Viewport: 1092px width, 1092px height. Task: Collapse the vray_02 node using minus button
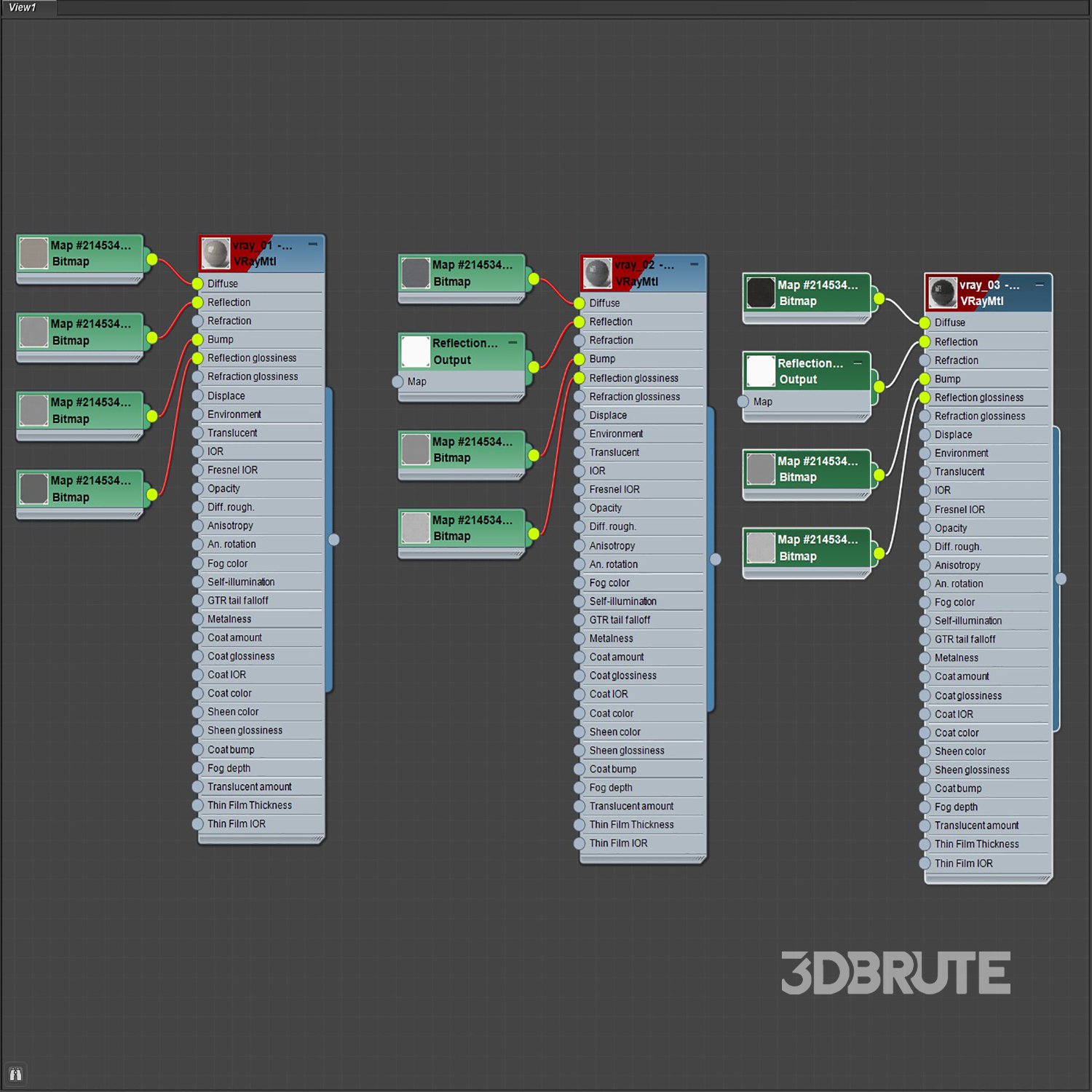point(695,264)
